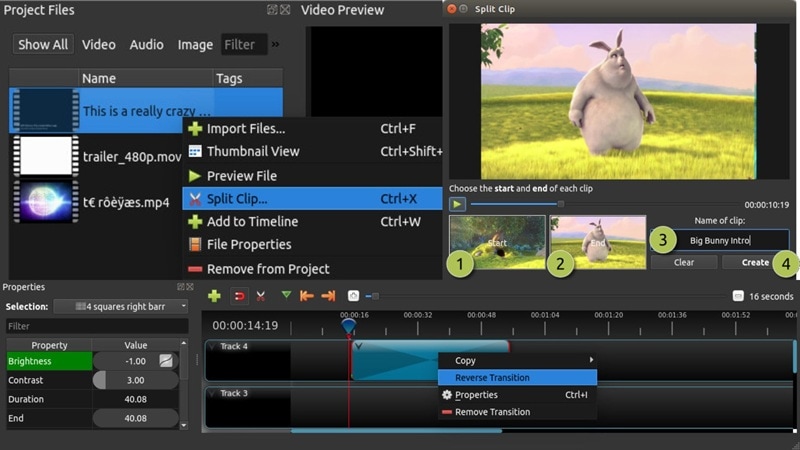Image resolution: width=800 pixels, height=450 pixels.
Task: Select Split Clip... in context menu
Action: (312, 198)
